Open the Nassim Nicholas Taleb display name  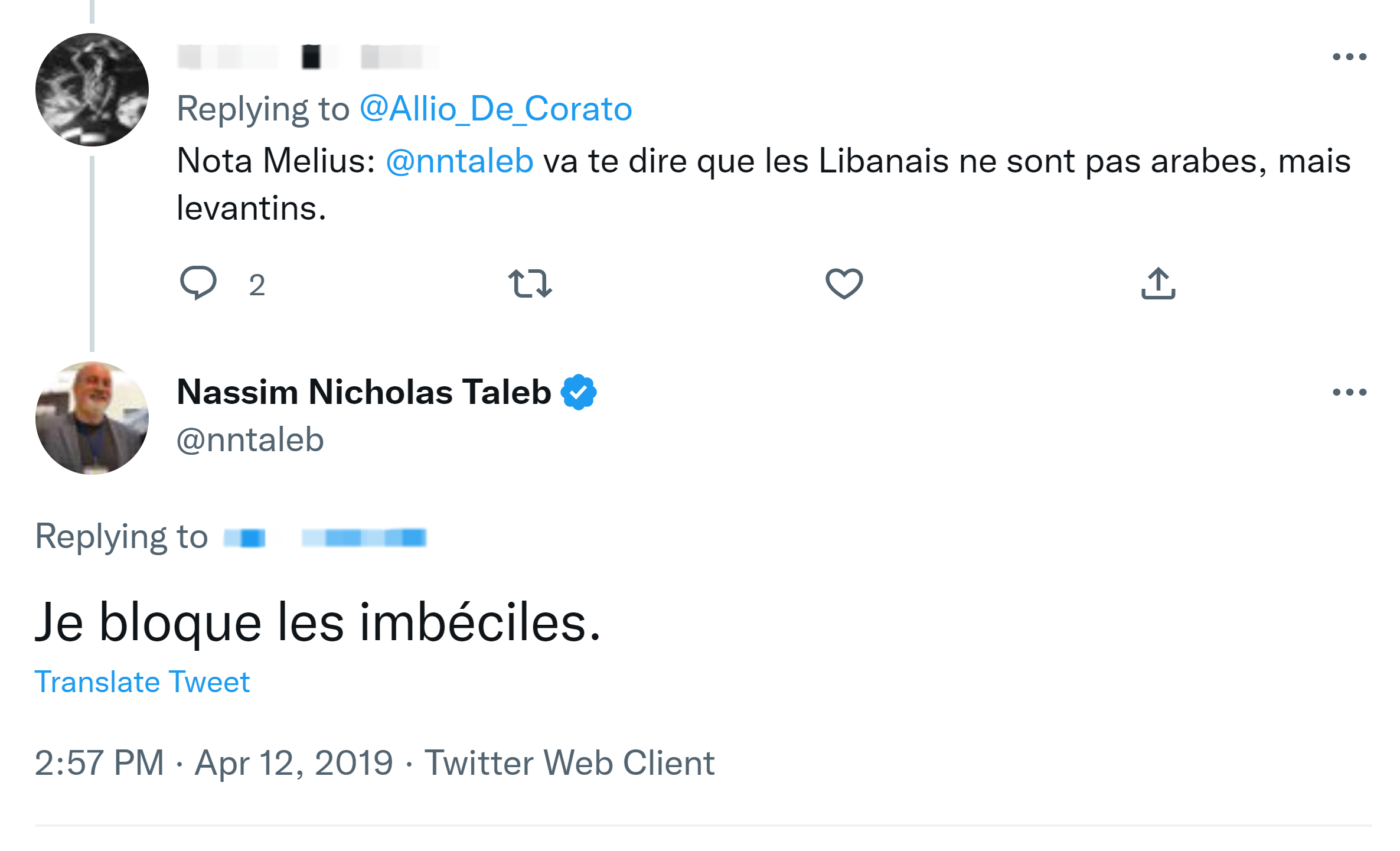click(x=364, y=392)
